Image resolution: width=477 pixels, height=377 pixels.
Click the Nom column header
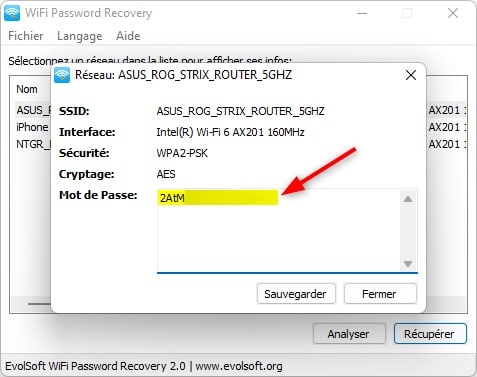click(x=27, y=89)
